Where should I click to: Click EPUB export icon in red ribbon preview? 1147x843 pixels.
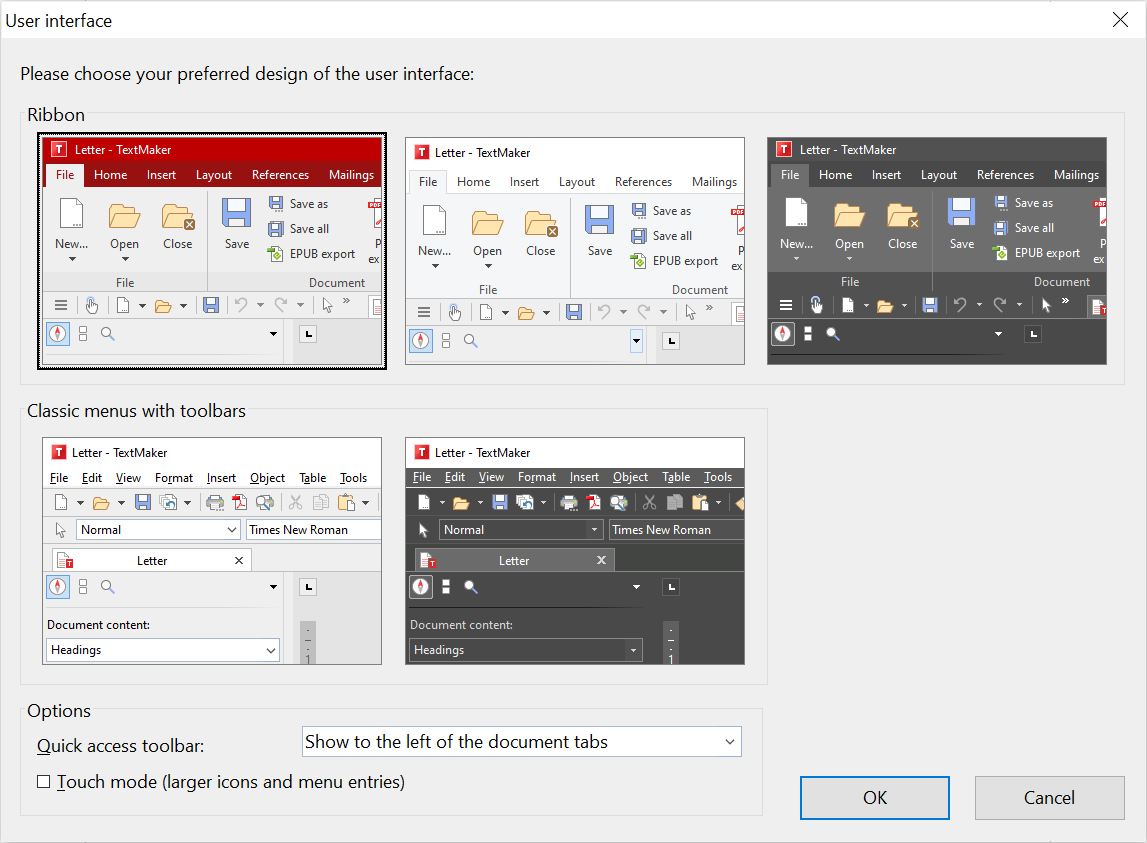275,254
